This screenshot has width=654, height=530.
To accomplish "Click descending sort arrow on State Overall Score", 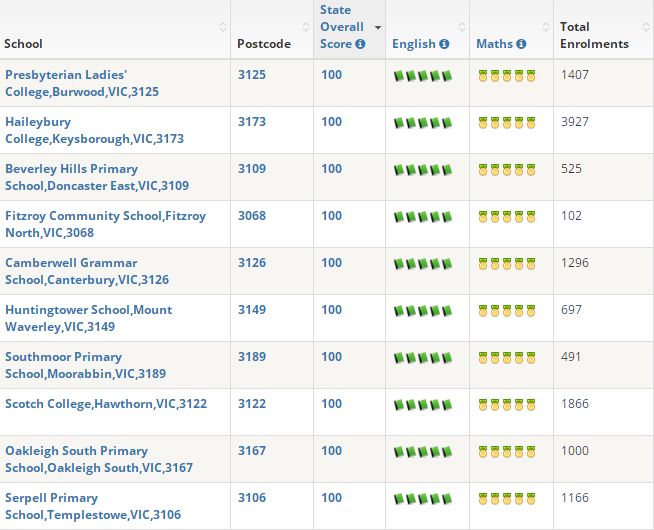I will pos(378,28).
